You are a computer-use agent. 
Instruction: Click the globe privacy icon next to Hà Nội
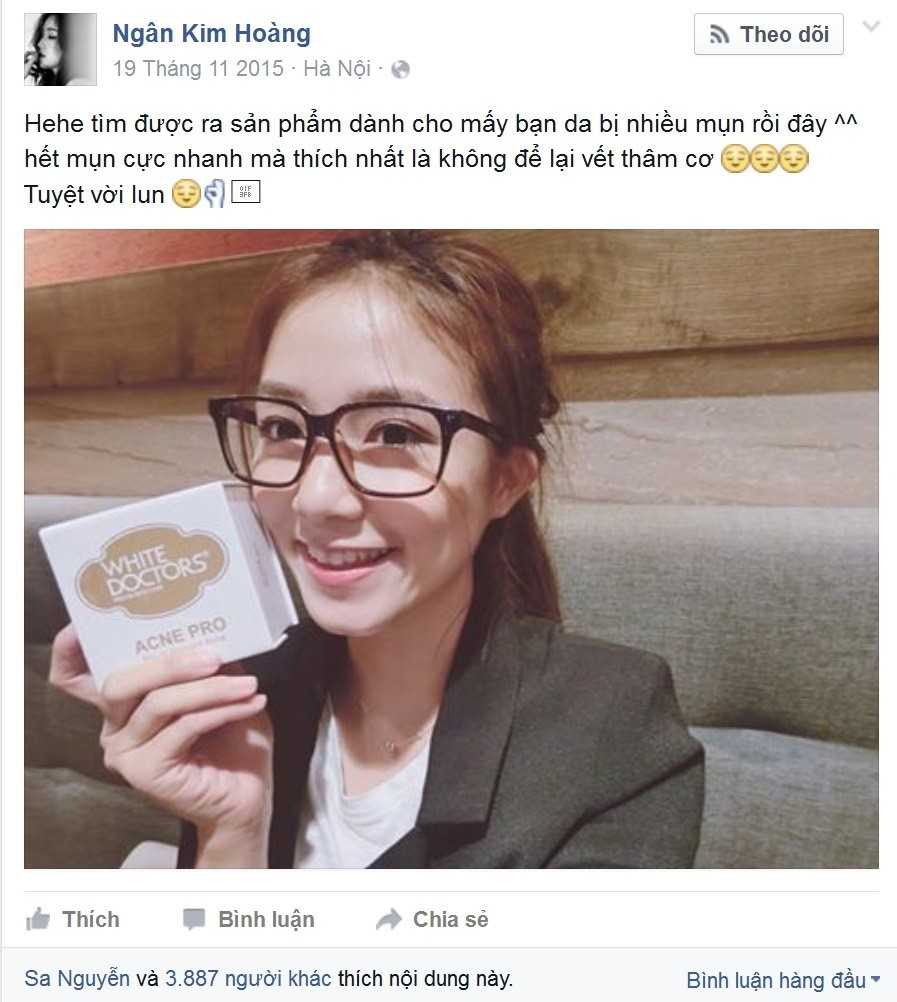401,69
